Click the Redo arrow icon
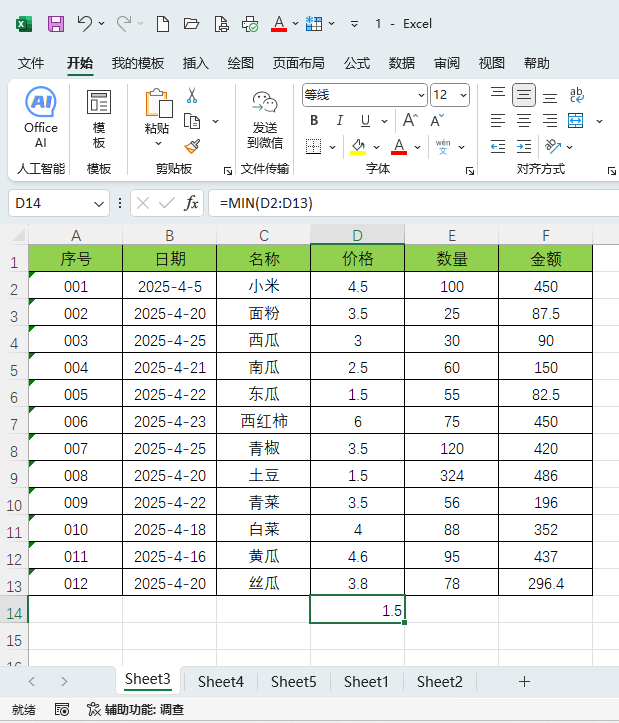 click(x=124, y=24)
